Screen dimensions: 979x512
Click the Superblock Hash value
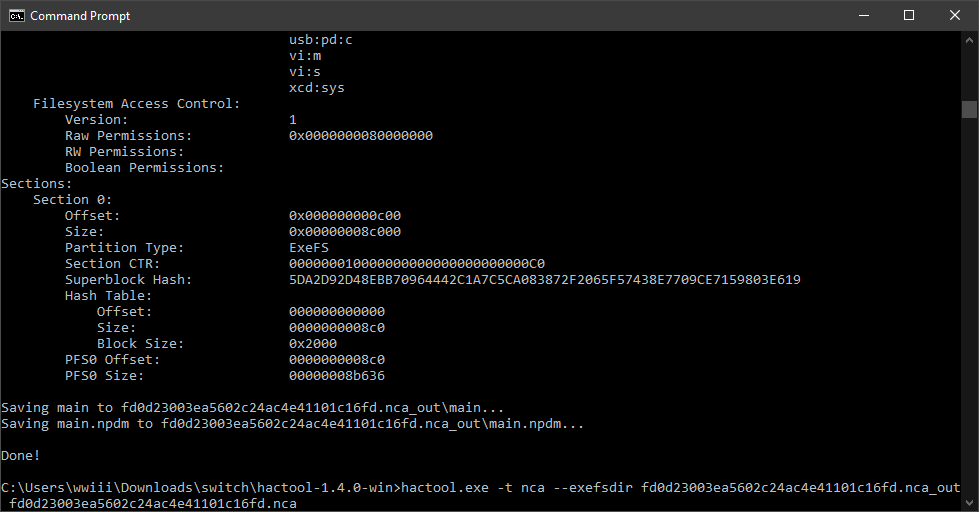click(544, 280)
